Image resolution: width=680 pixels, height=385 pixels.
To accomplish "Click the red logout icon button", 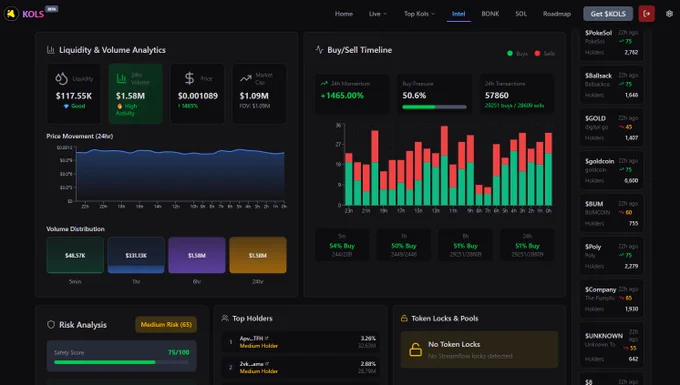I will coord(647,14).
